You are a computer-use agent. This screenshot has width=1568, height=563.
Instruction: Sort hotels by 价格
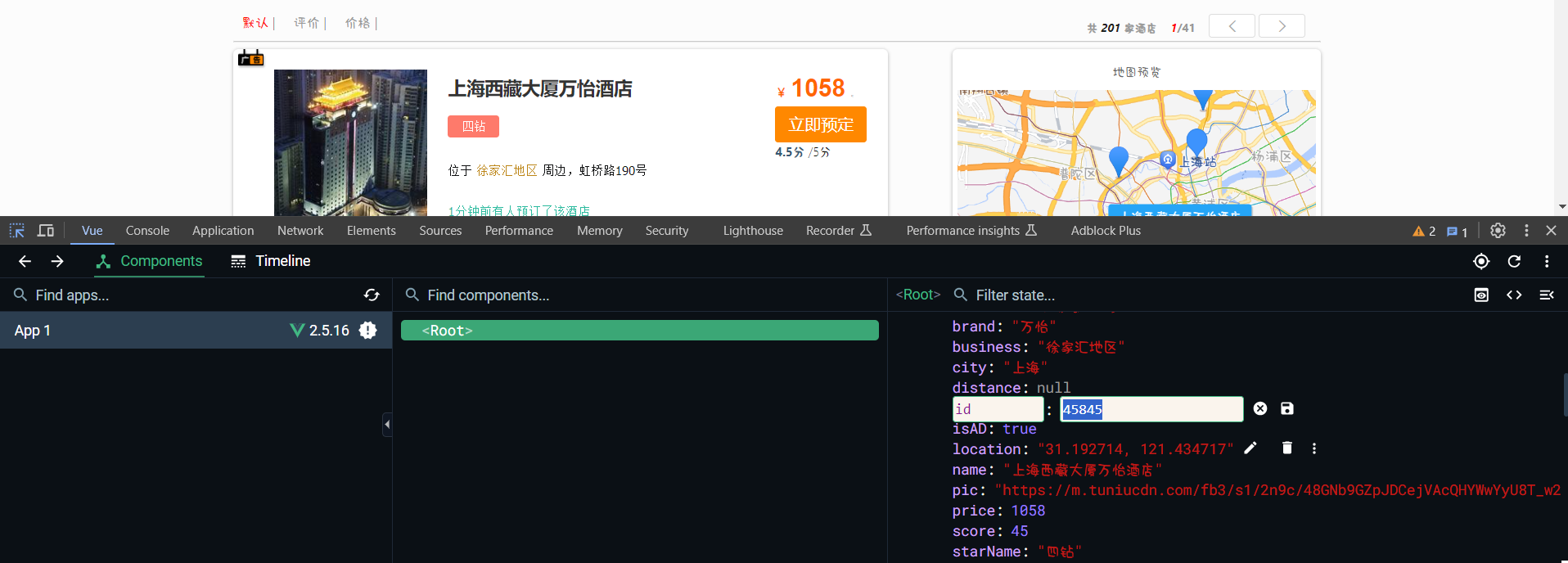coord(358,23)
